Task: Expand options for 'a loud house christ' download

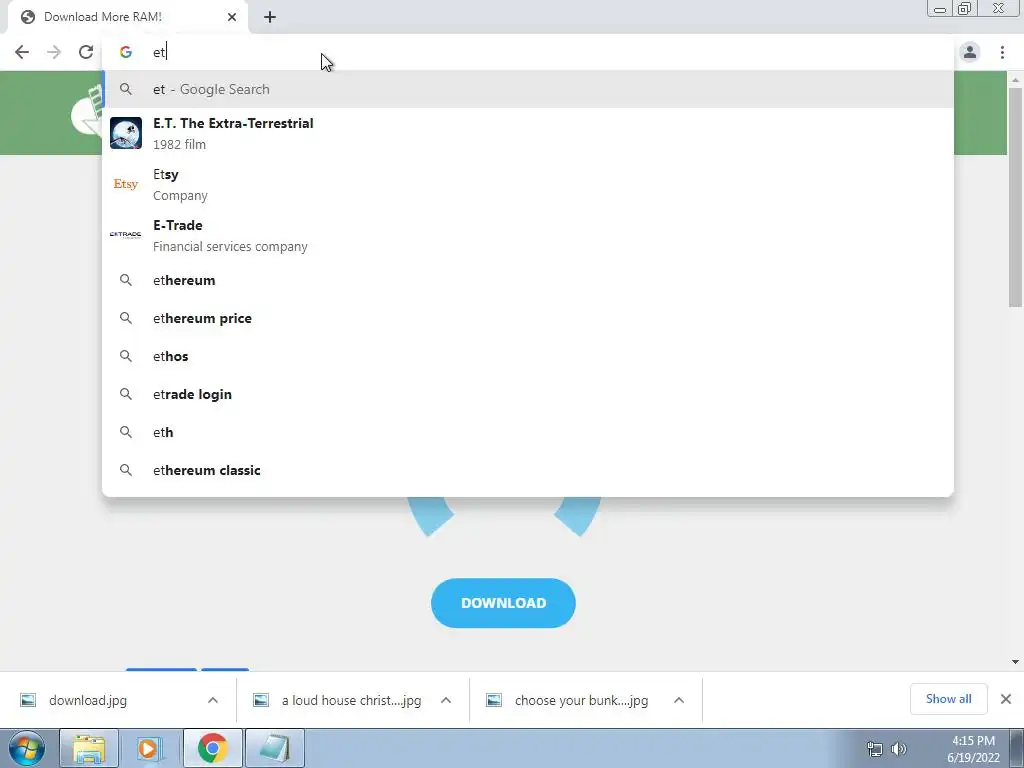Action: [x=446, y=700]
